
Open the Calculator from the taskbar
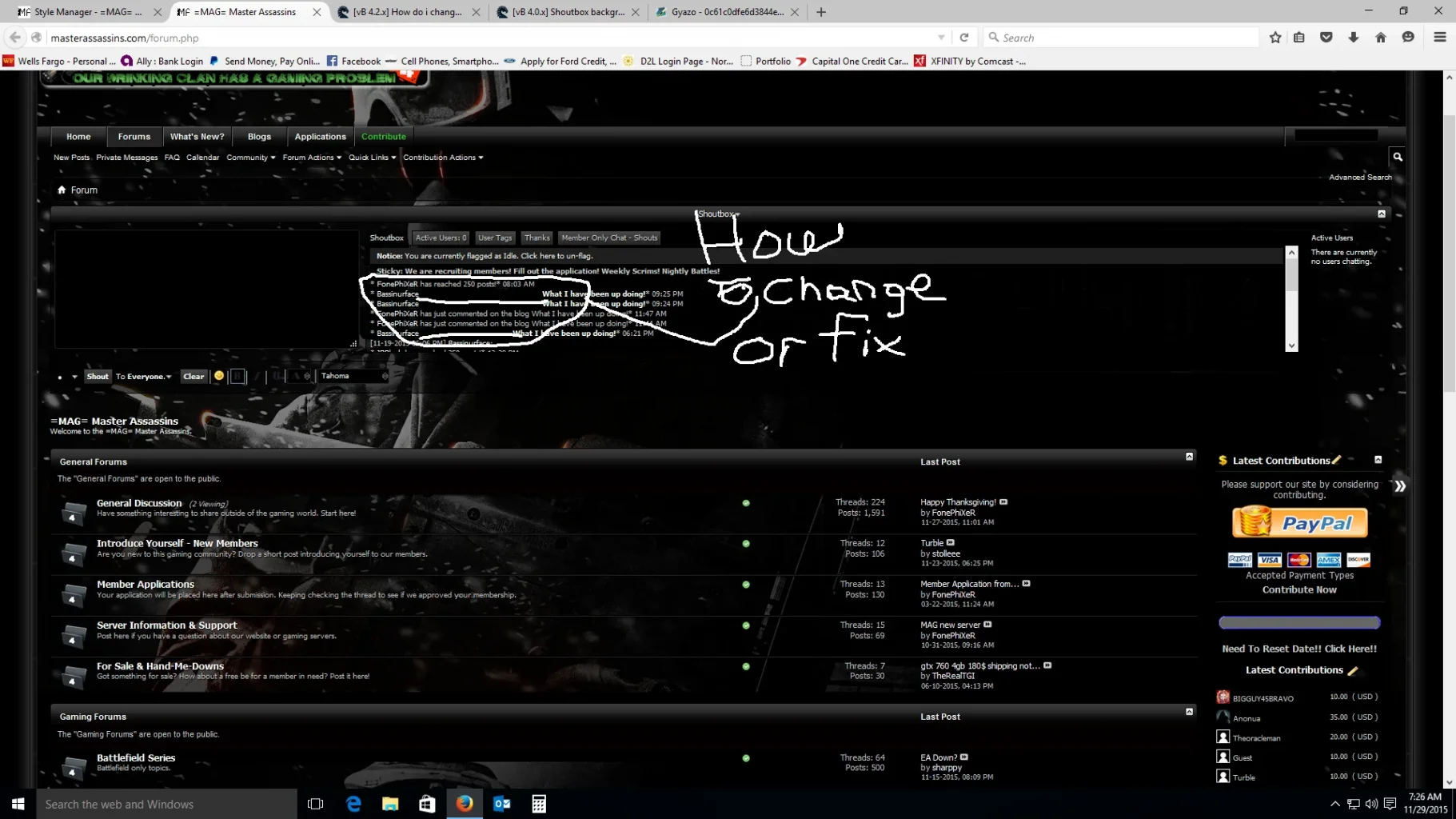pos(539,804)
